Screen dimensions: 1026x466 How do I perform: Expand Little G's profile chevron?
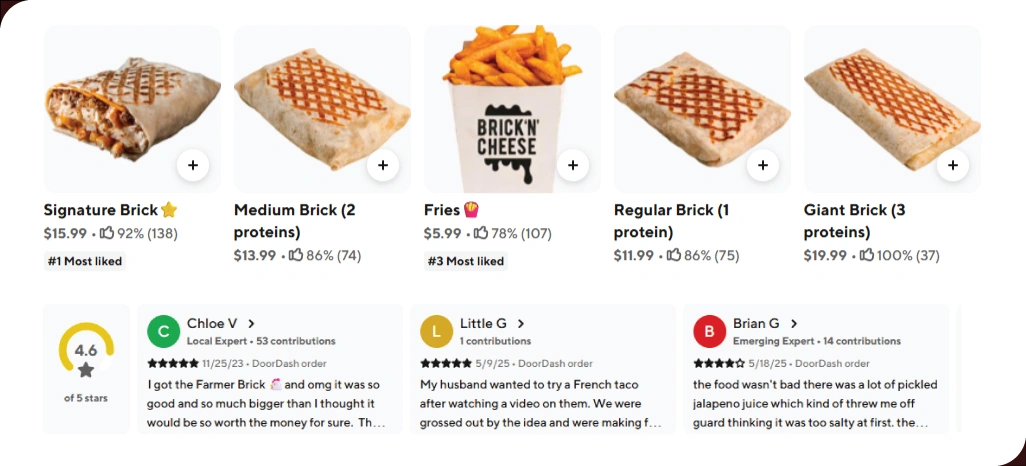pyautogui.click(x=521, y=324)
